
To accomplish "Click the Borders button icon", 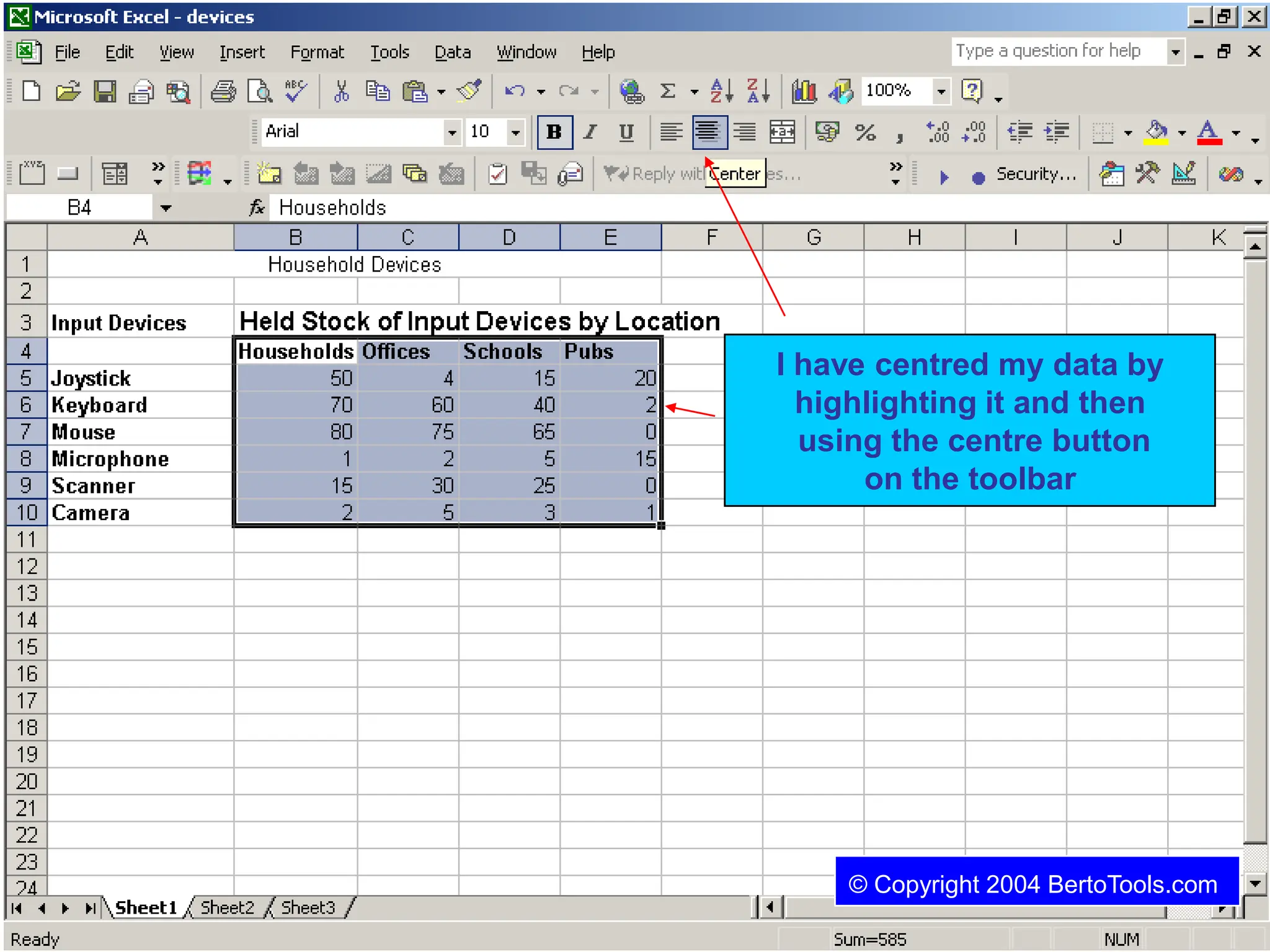I will [x=1103, y=132].
